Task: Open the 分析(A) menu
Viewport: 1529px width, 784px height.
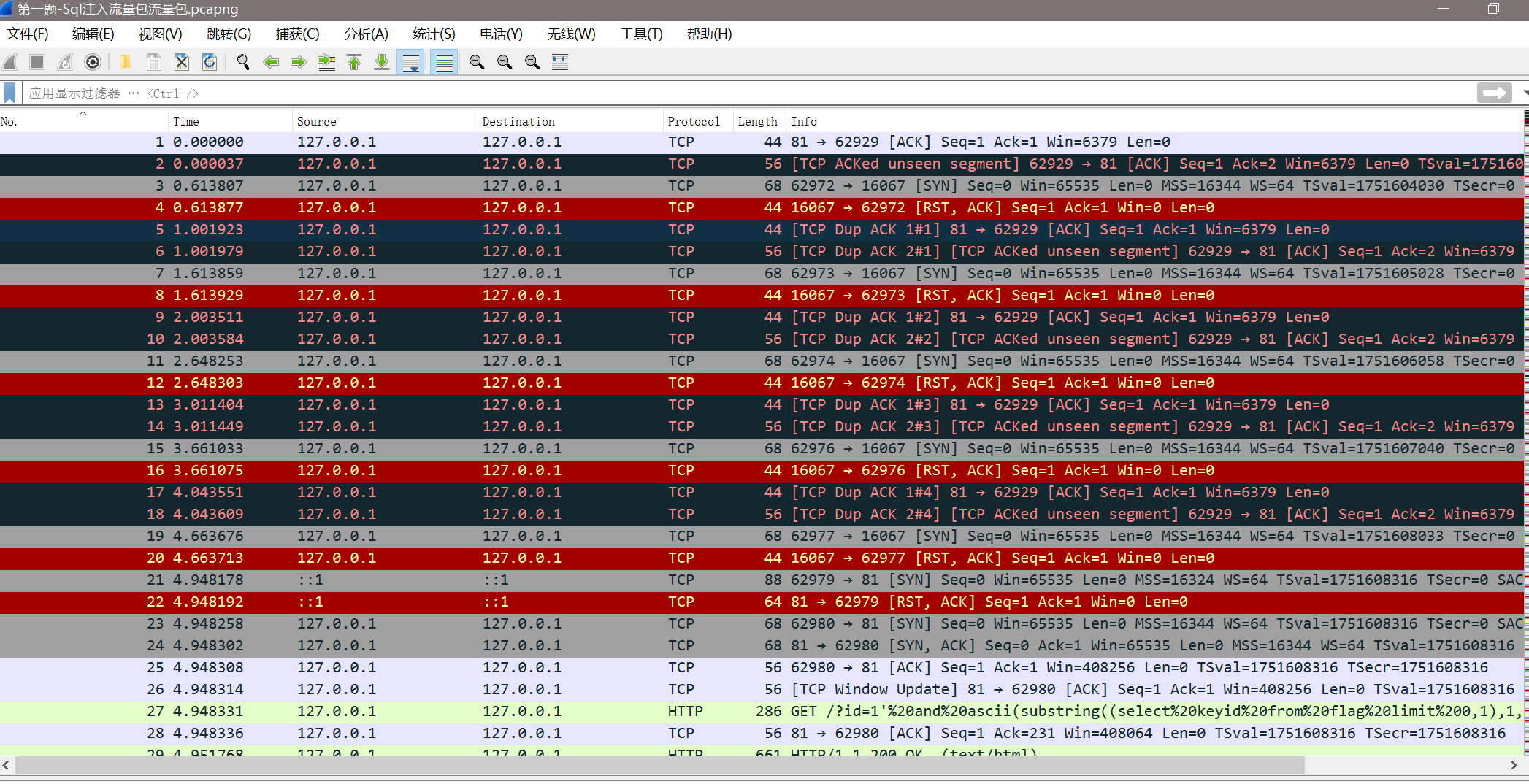Action: pyautogui.click(x=365, y=34)
